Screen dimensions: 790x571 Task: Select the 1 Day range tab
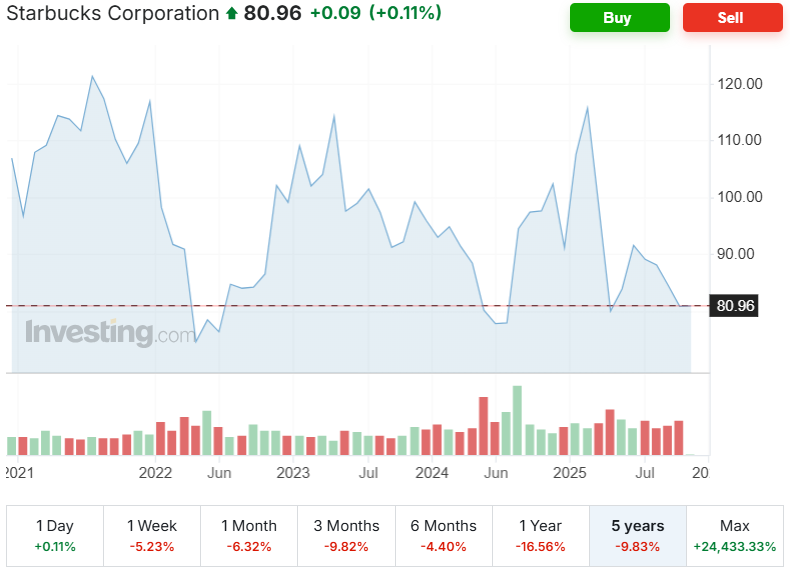54,535
